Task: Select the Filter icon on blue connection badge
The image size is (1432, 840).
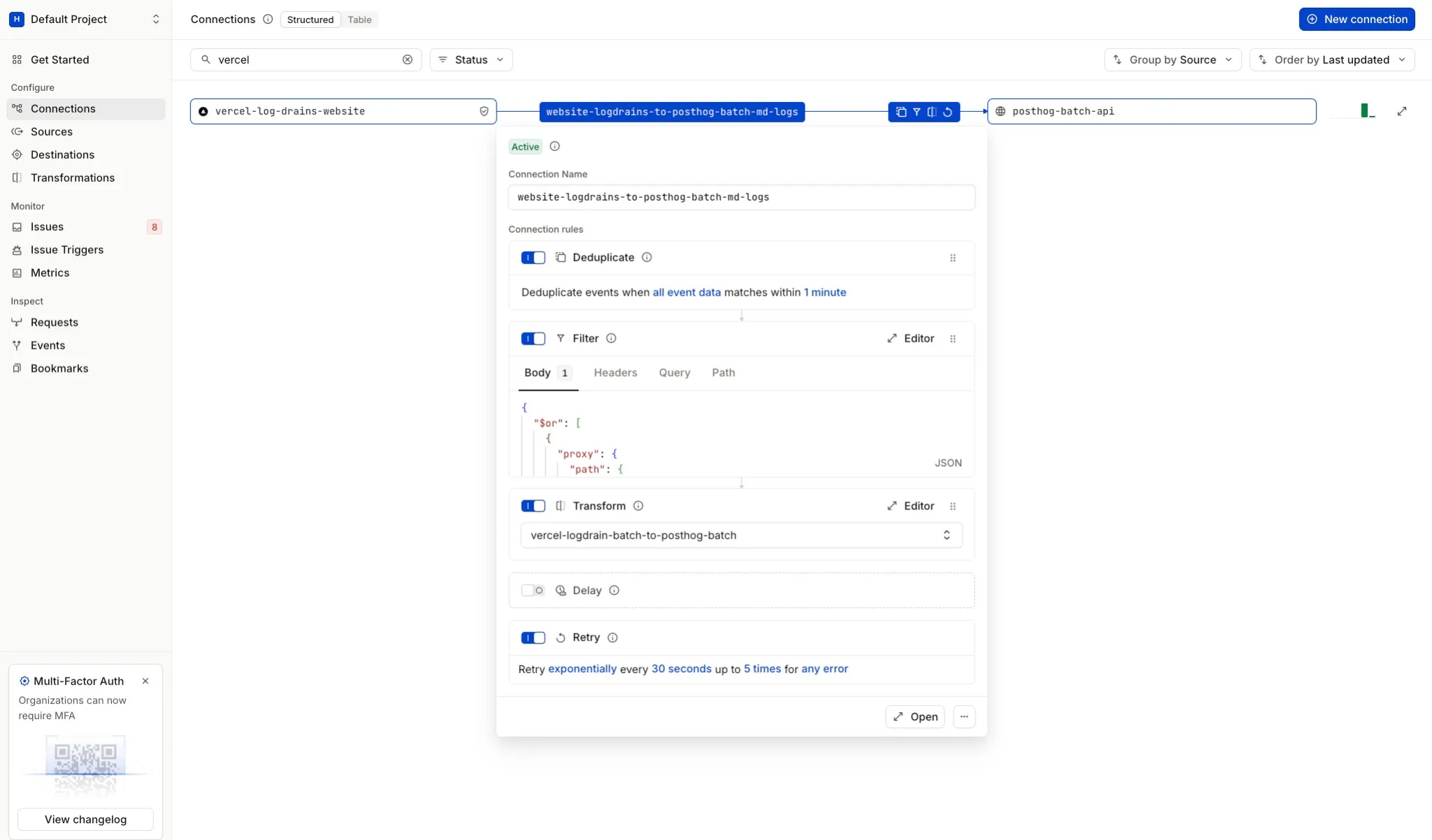Action: [x=917, y=111]
